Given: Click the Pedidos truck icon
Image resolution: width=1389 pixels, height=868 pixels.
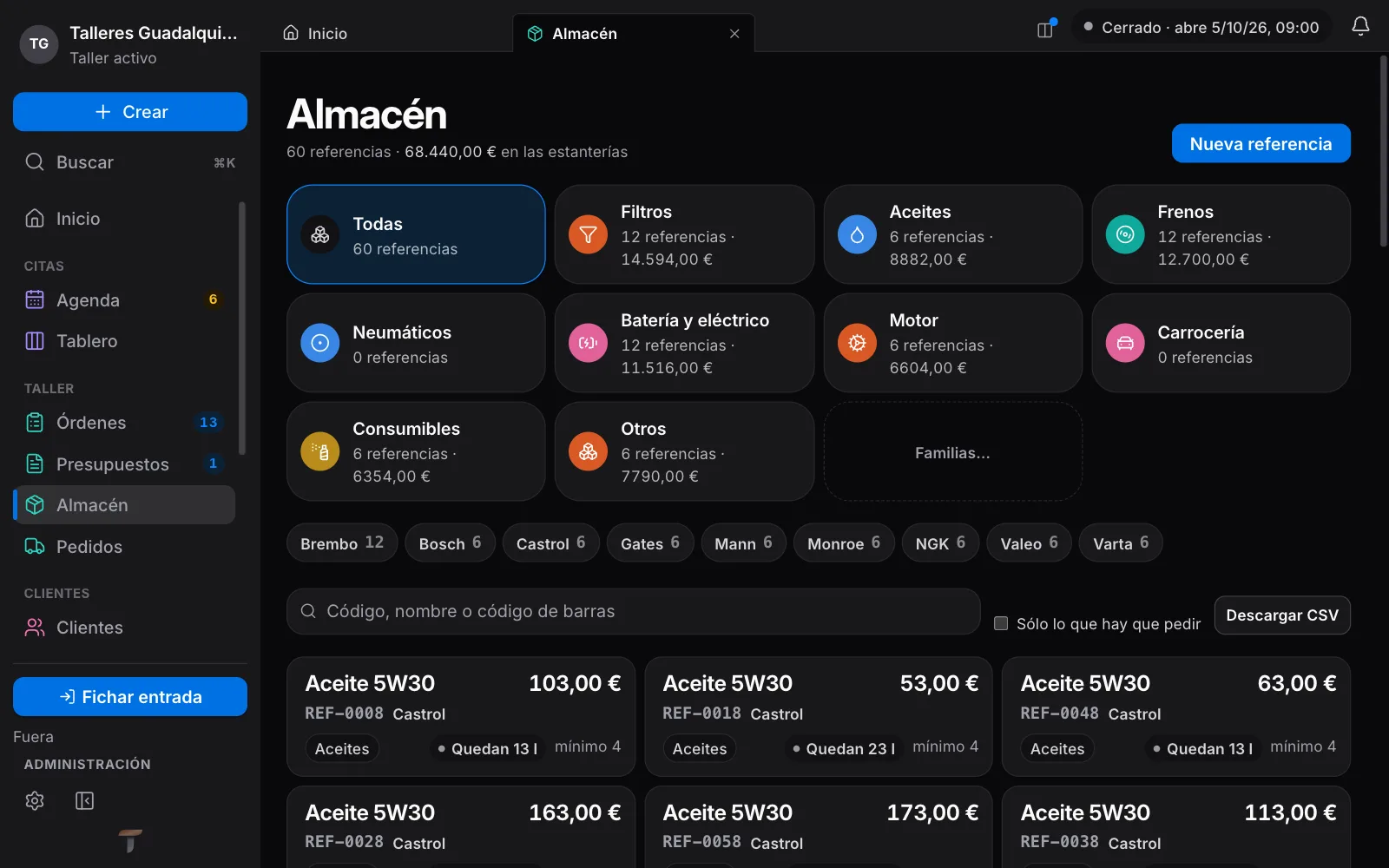Looking at the screenshot, I should (x=35, y=546).
